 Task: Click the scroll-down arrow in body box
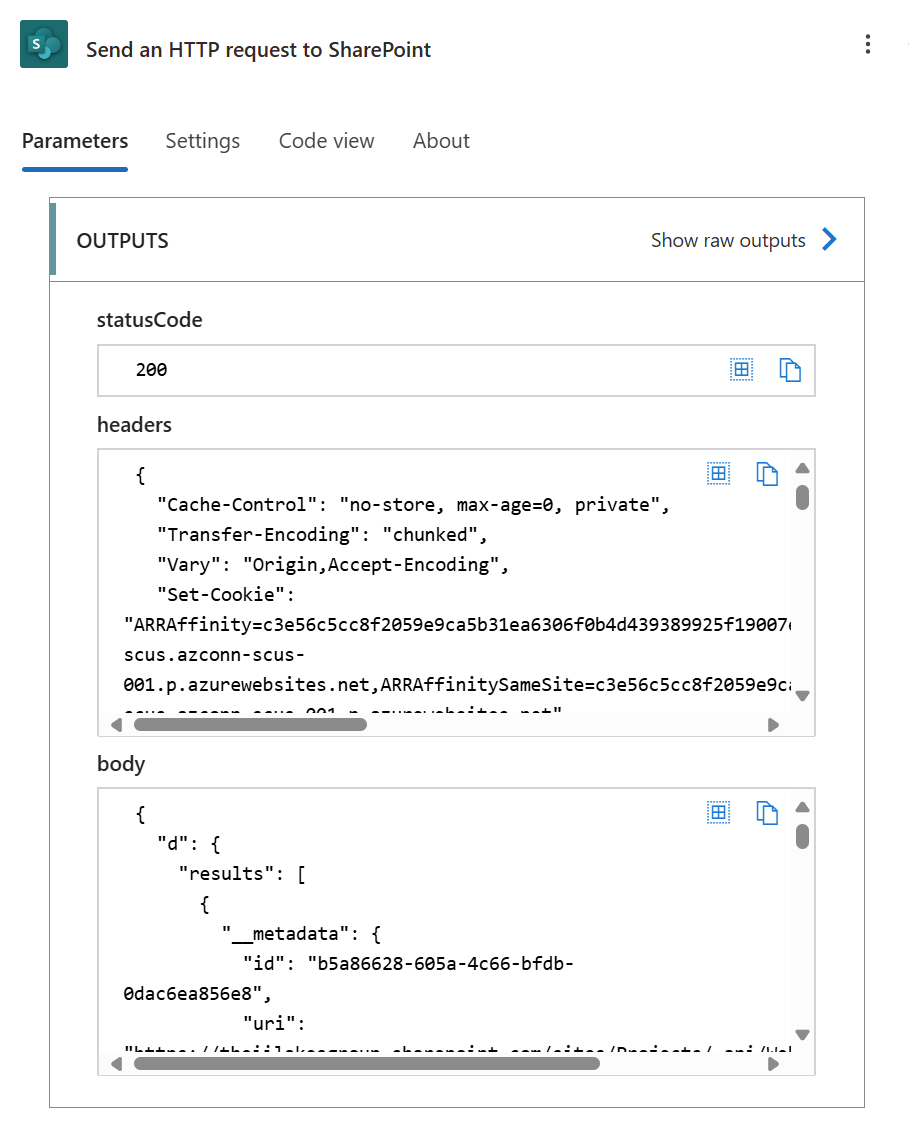(x=802, y=1037)
